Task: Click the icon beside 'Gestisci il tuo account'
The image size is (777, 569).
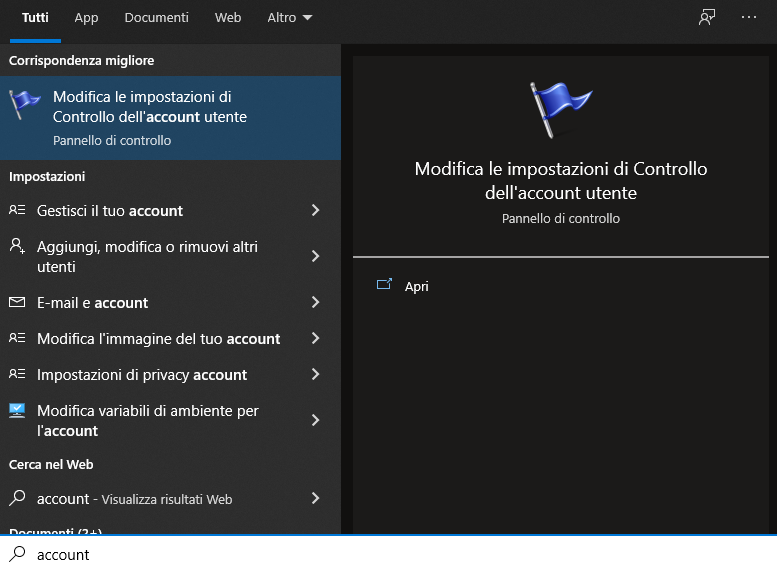Action: point(17,210)
